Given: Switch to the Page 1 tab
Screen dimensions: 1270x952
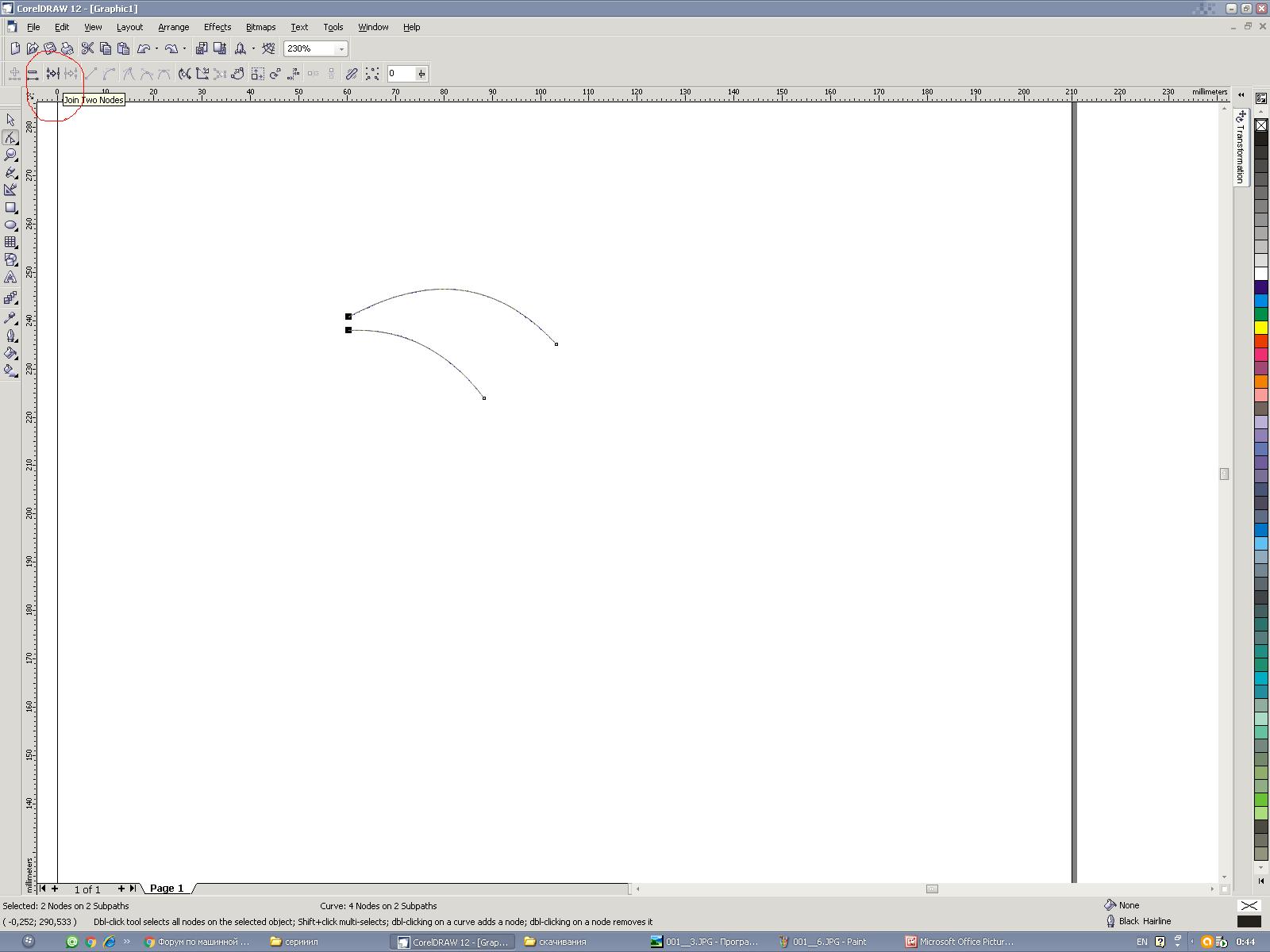Looking at the screenshot, I should click(167, 889).
